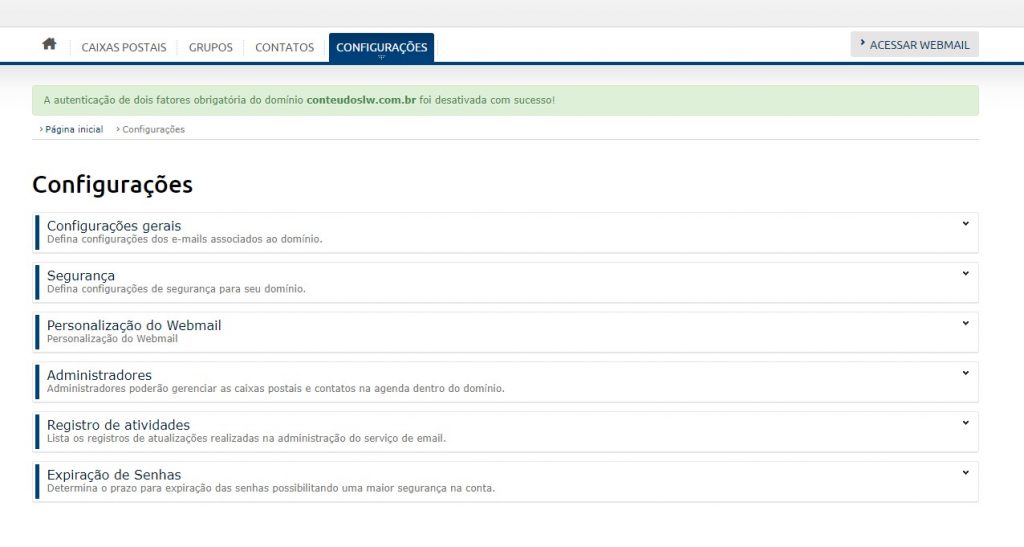
Task: Click description 'Defina configurações de segurança para seu domínio'
Action: [176, 289]
